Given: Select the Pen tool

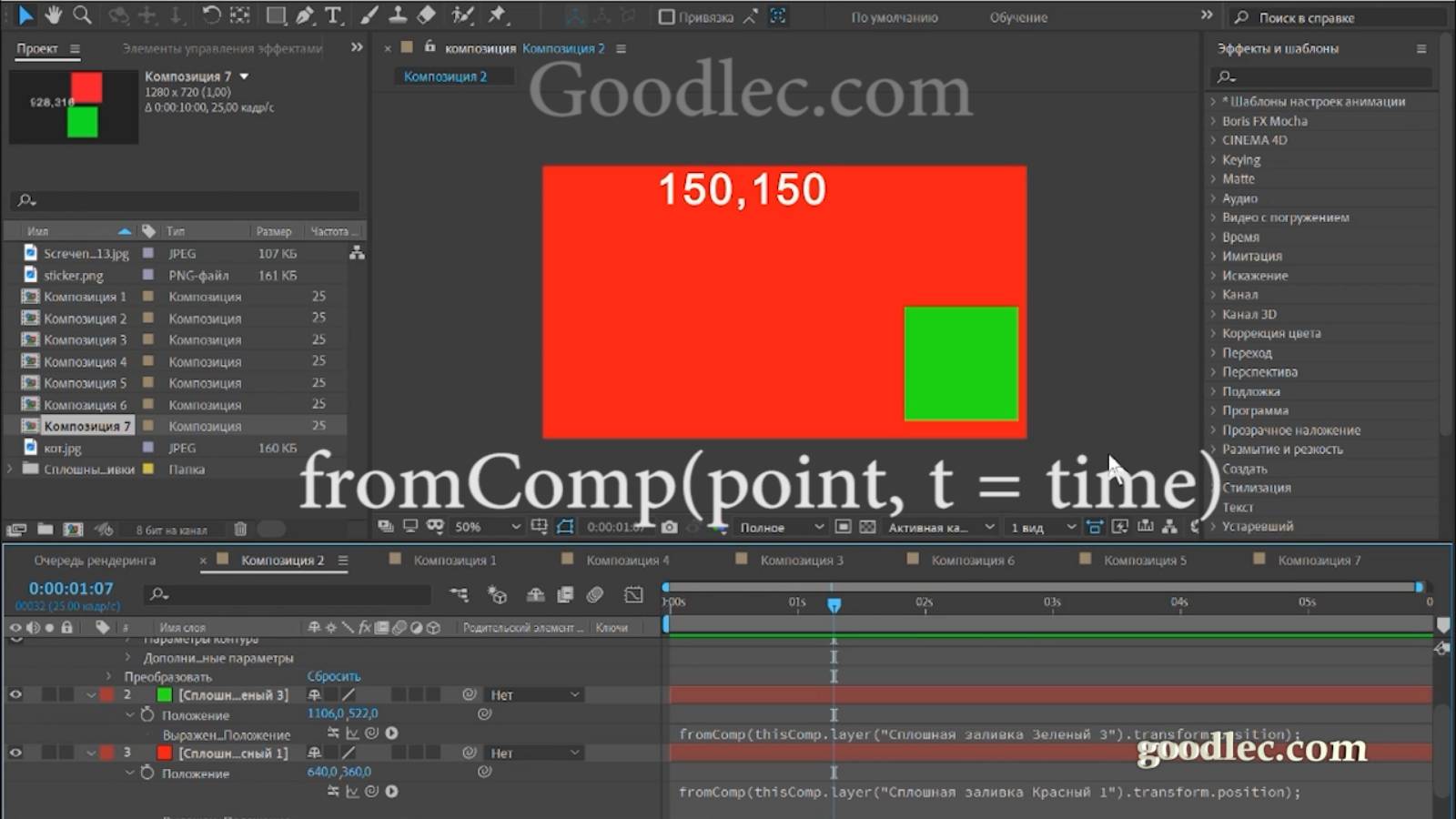Looking at the screenshot, I should 304,15.
